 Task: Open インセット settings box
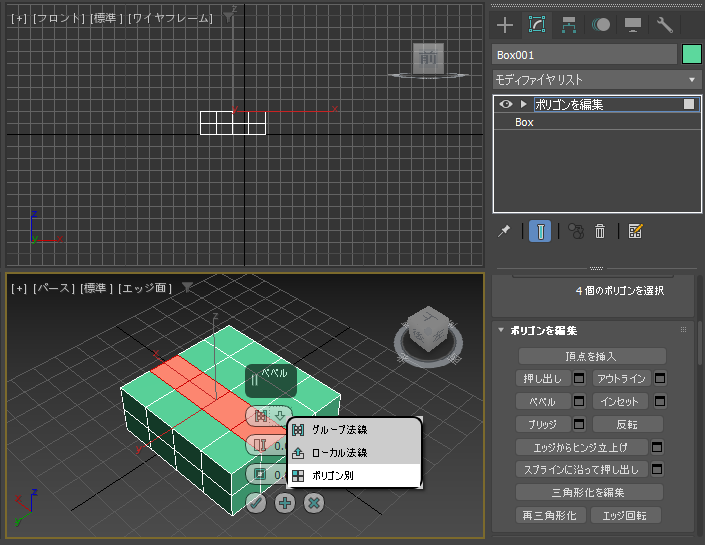coord(660,401)
